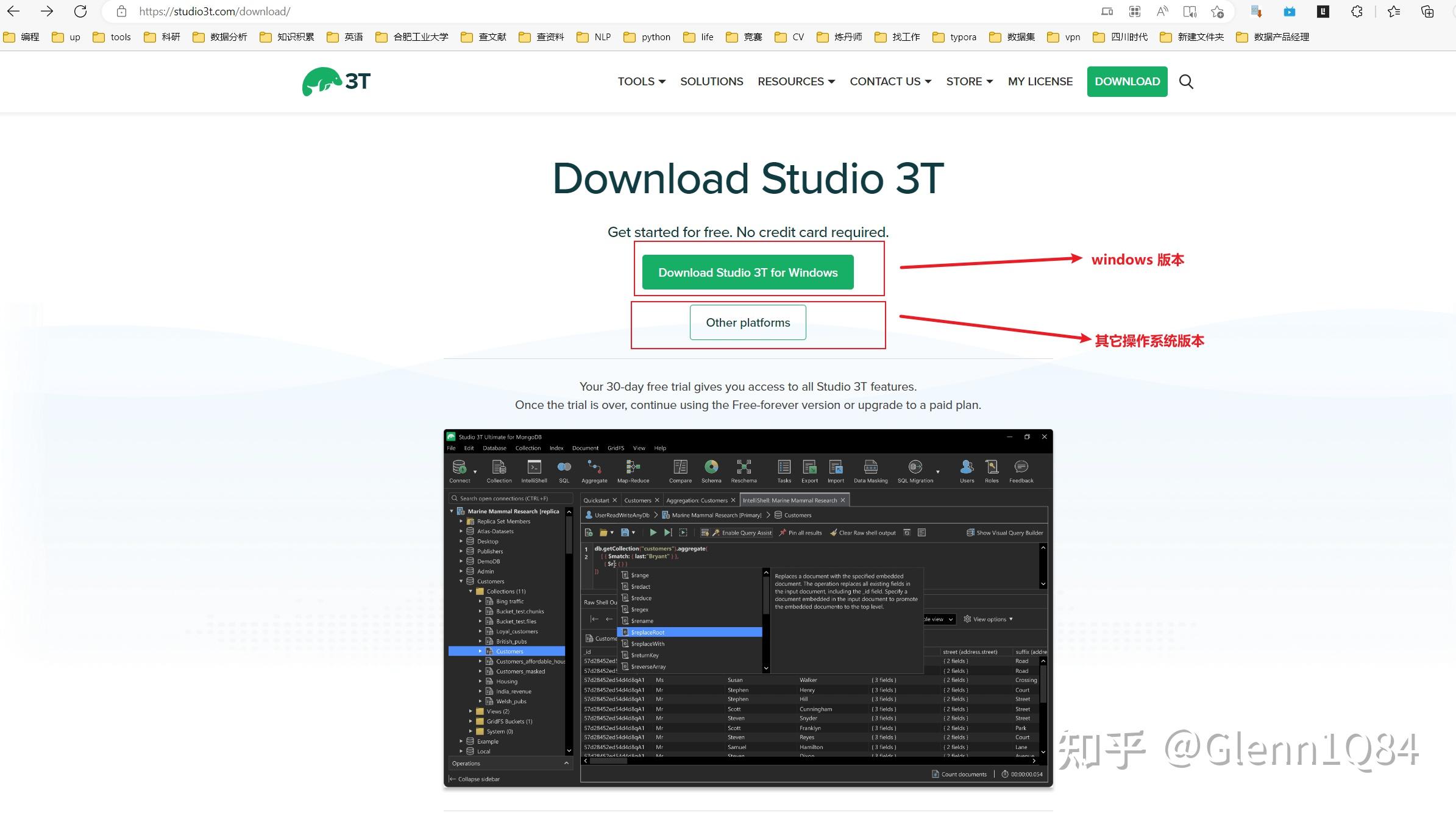Click Download Studio 3T for Windows
Viewport: 1456px width, 813px height.
tap(747, 272)
